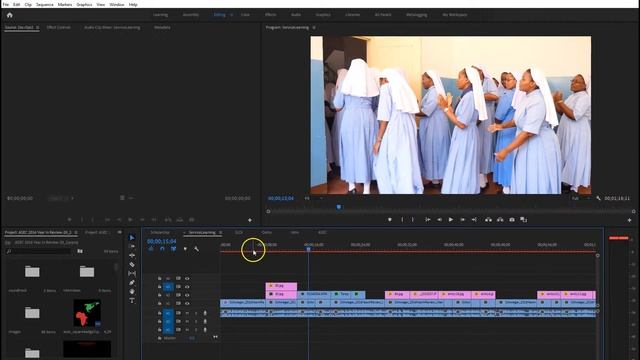Select the Selection tool arrow

132,238
